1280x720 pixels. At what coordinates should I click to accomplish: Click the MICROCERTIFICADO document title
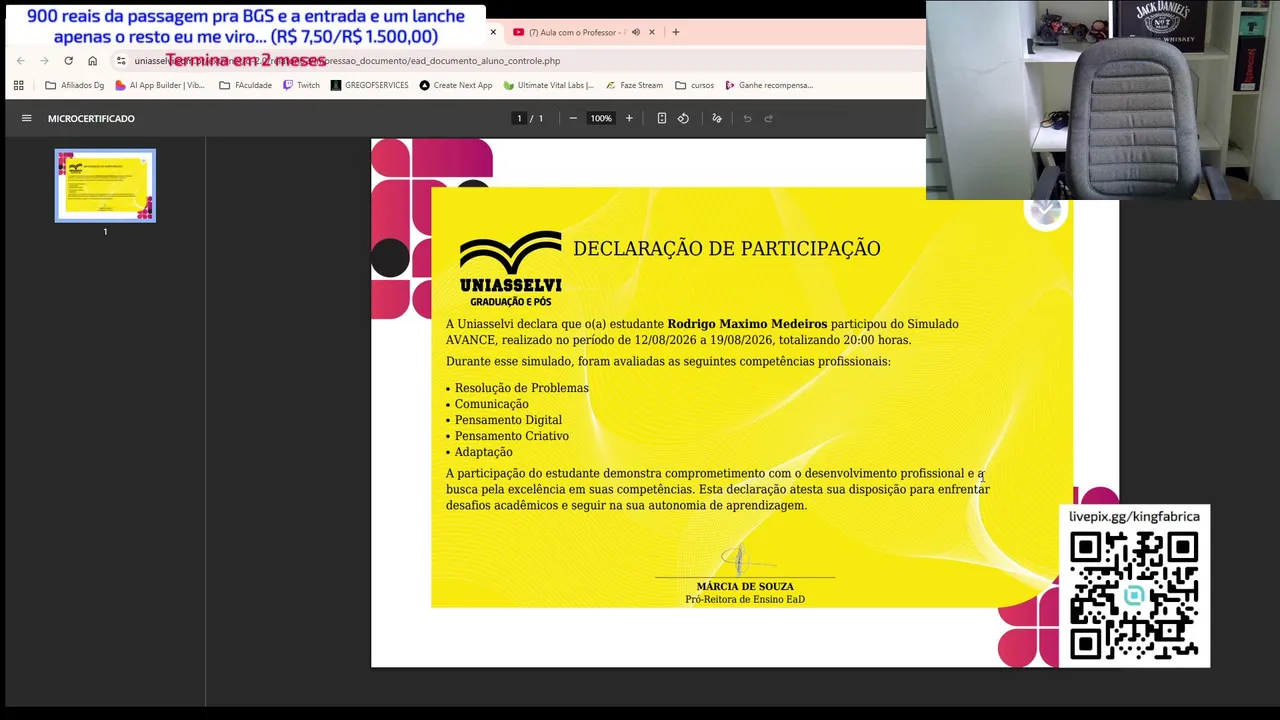click(x=91, y=118)
